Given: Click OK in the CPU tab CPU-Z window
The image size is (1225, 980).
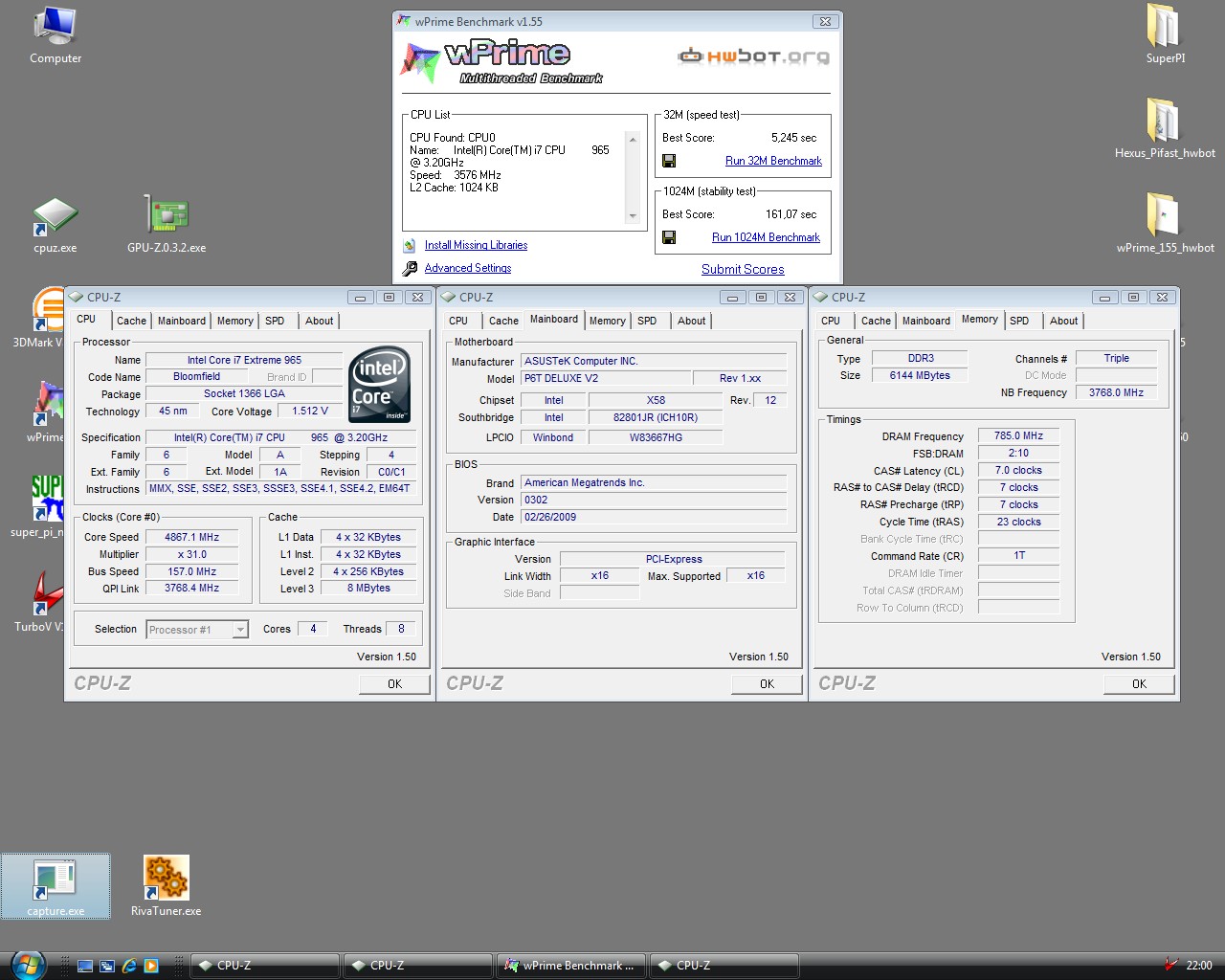Looking at the screenshot, I should [x=394, y=684].
